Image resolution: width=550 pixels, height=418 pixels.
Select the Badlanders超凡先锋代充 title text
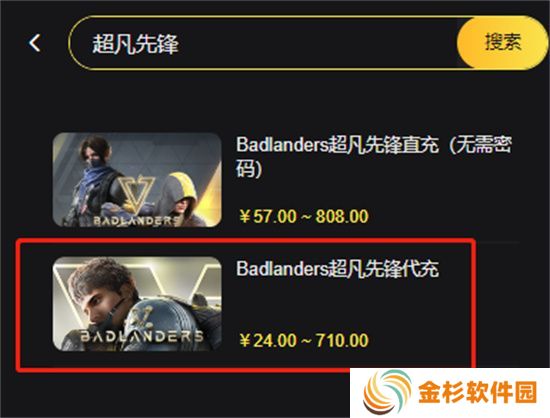(337, 269)
